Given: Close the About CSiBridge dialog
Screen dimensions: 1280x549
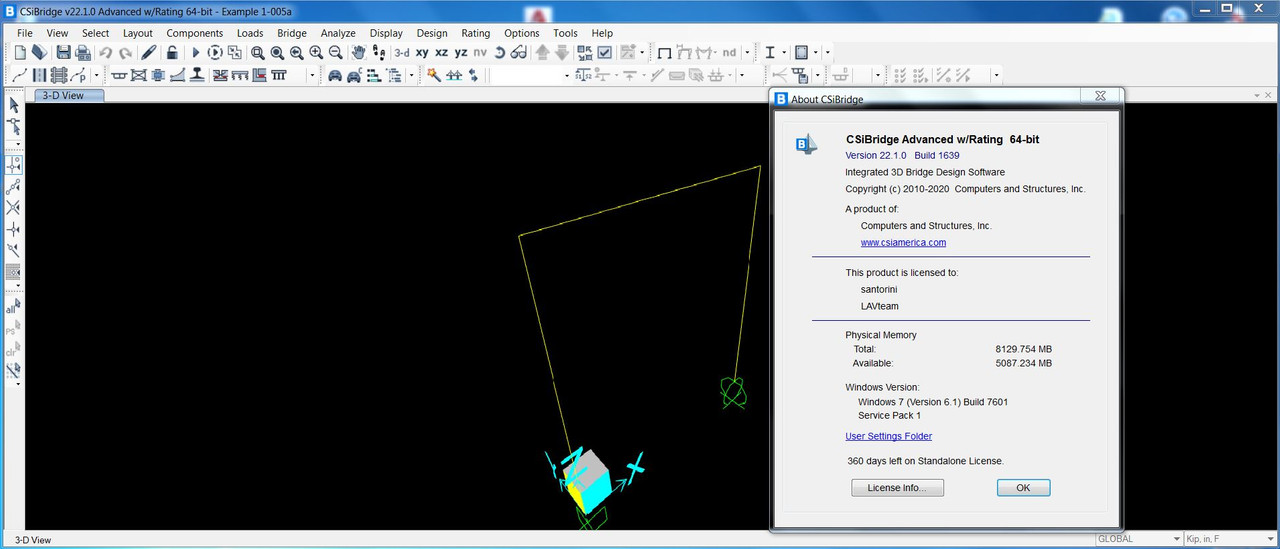Looking at the screenshot, I should click(x=1100, y=96).
